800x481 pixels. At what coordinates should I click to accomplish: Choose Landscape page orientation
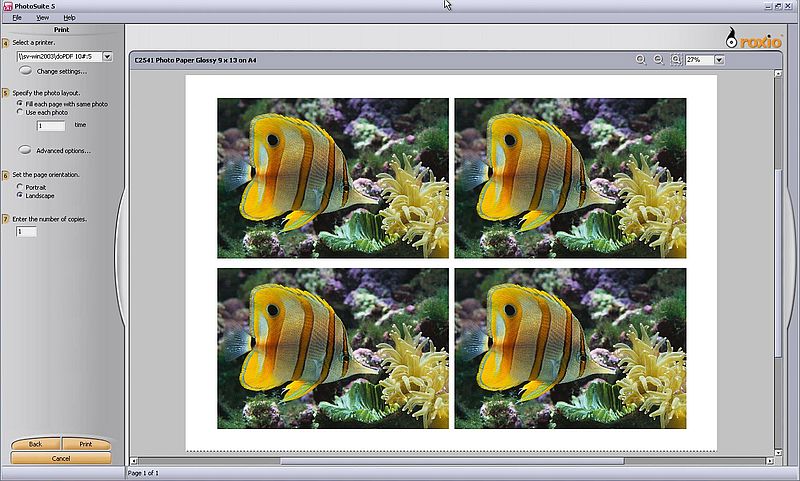coord(20,195)
